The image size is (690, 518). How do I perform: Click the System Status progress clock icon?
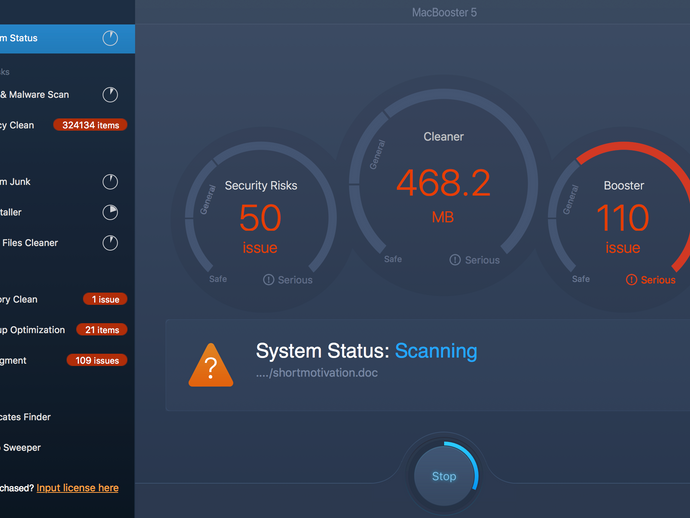pos(110,38)
